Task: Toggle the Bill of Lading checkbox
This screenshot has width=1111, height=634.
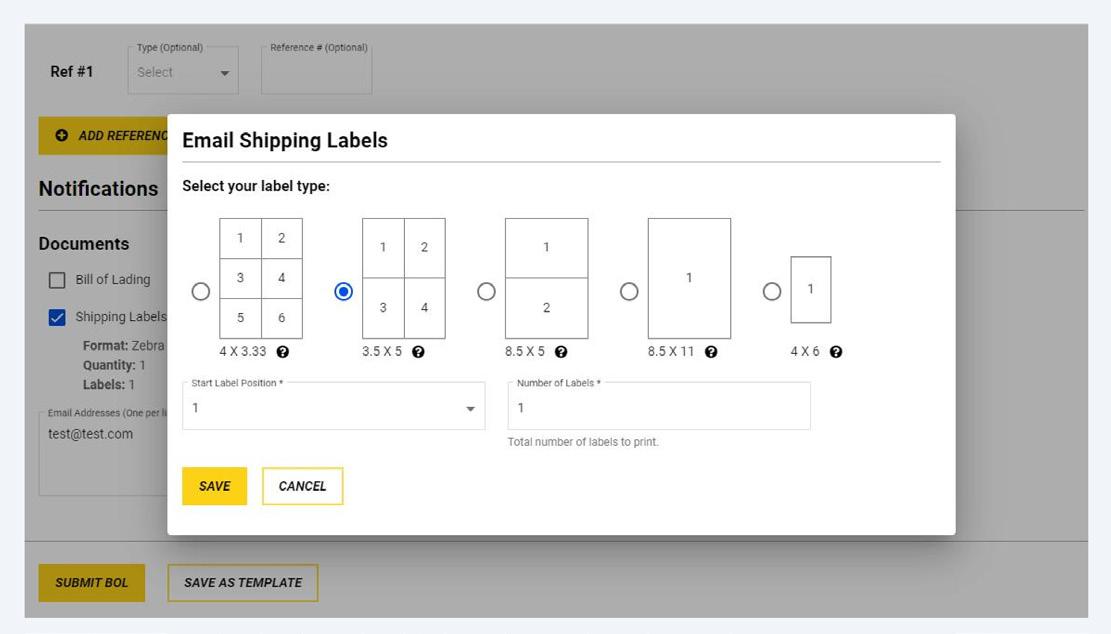Action: tap(57, 280)
